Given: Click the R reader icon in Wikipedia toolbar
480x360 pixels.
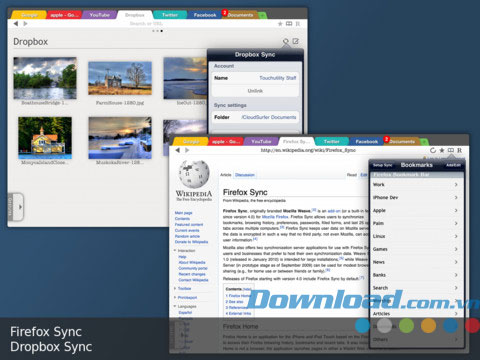Looking at the screenshot, I should (460, 150).
